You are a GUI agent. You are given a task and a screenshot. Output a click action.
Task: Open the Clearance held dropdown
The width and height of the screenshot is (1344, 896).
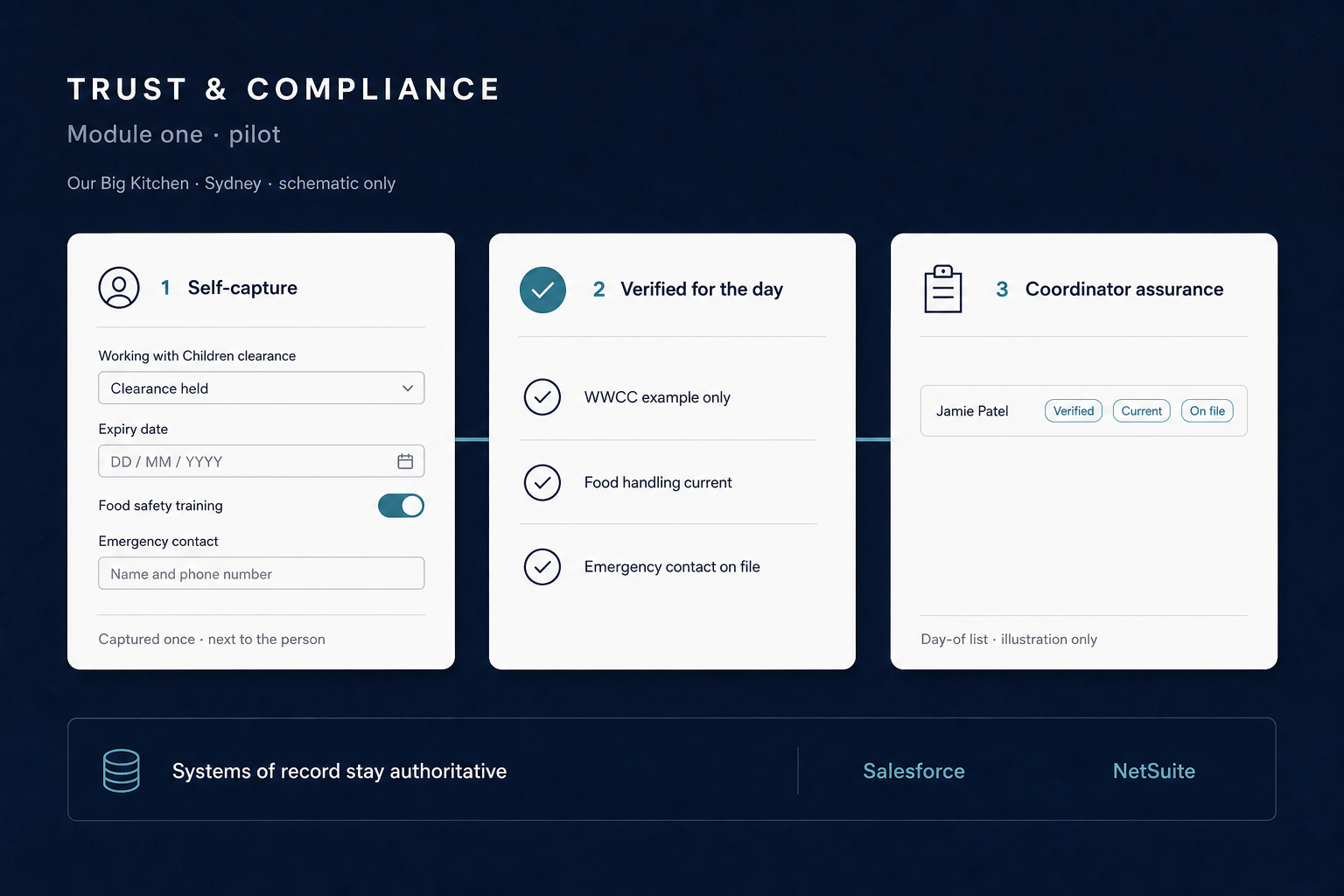tap(262, 388)
